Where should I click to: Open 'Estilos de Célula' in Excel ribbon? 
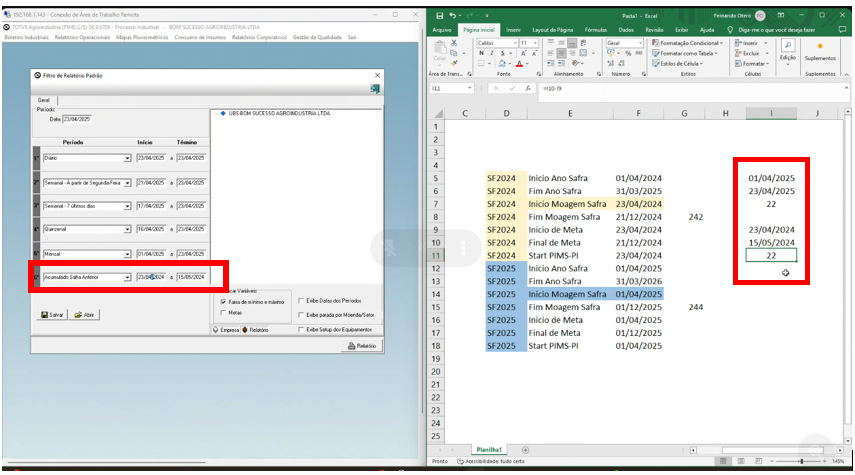pos(677,64)
